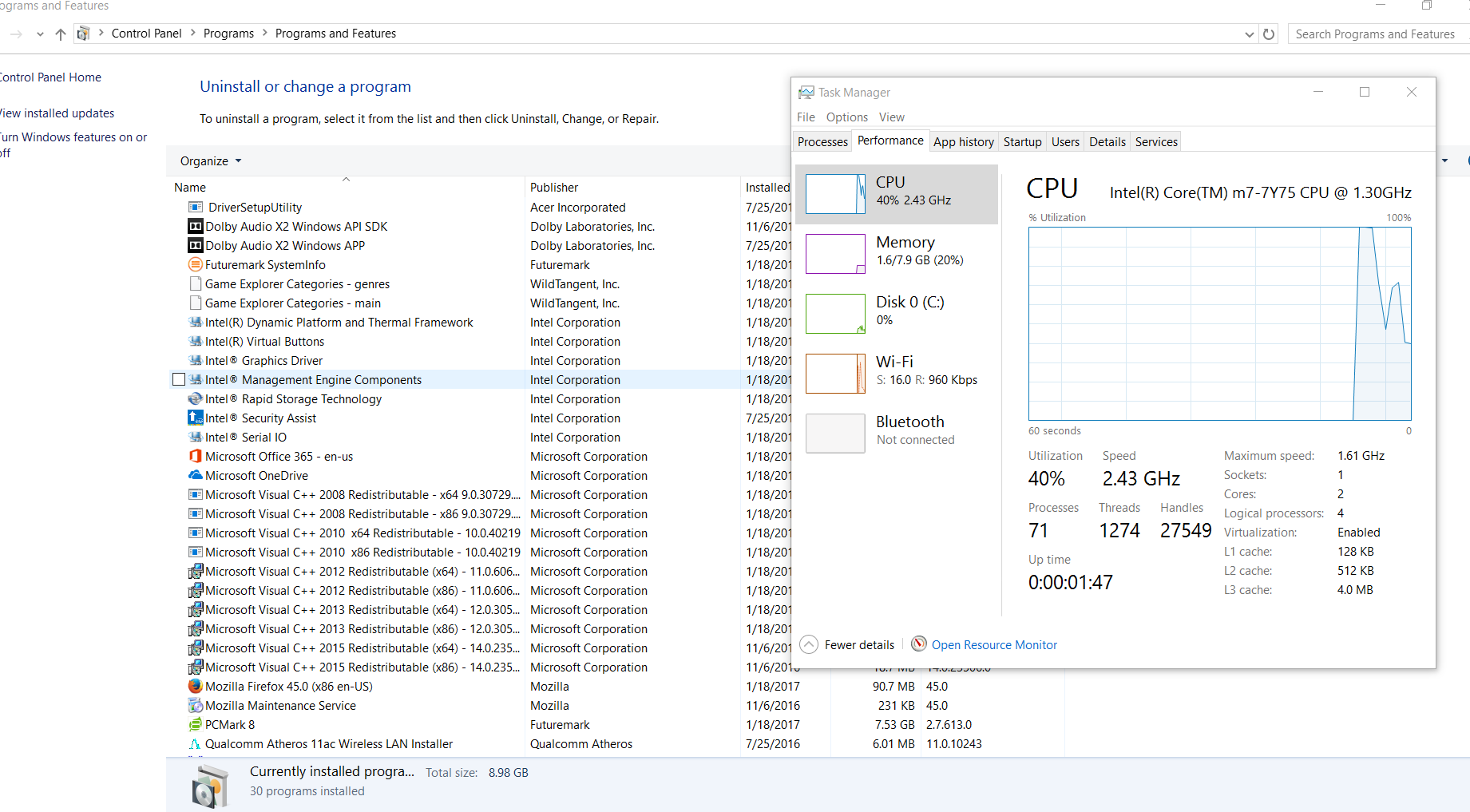Click the Task Manager title bar icon
The height and width of the screenshot is (812, 1470).
(x=806, y=93)
